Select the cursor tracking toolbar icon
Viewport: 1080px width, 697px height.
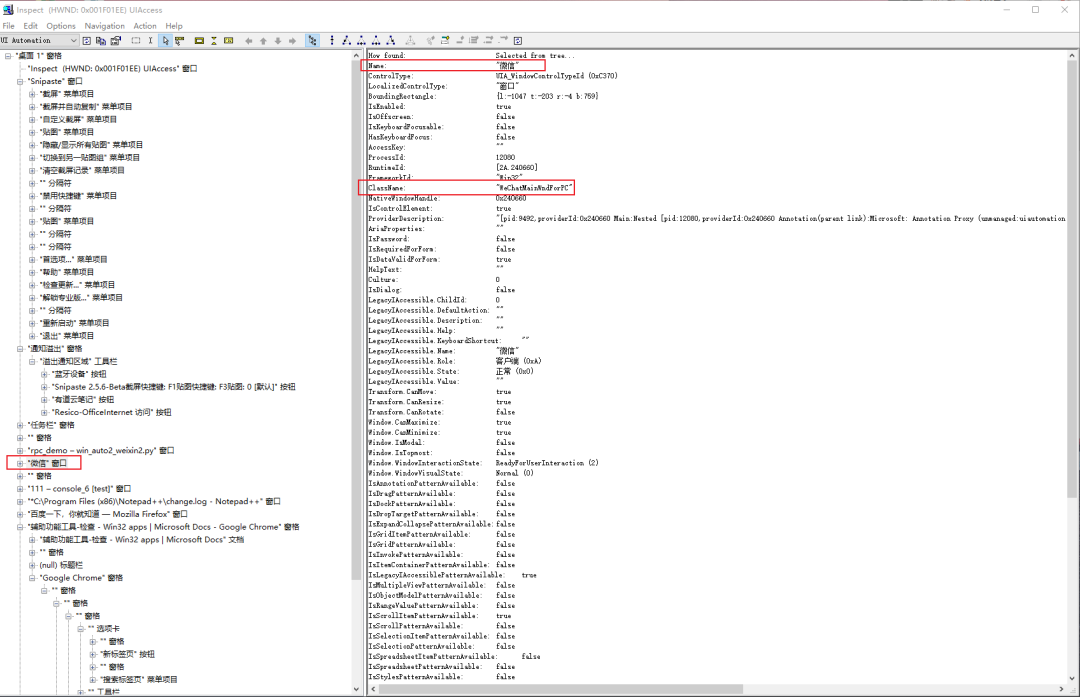tap(166, 40)
